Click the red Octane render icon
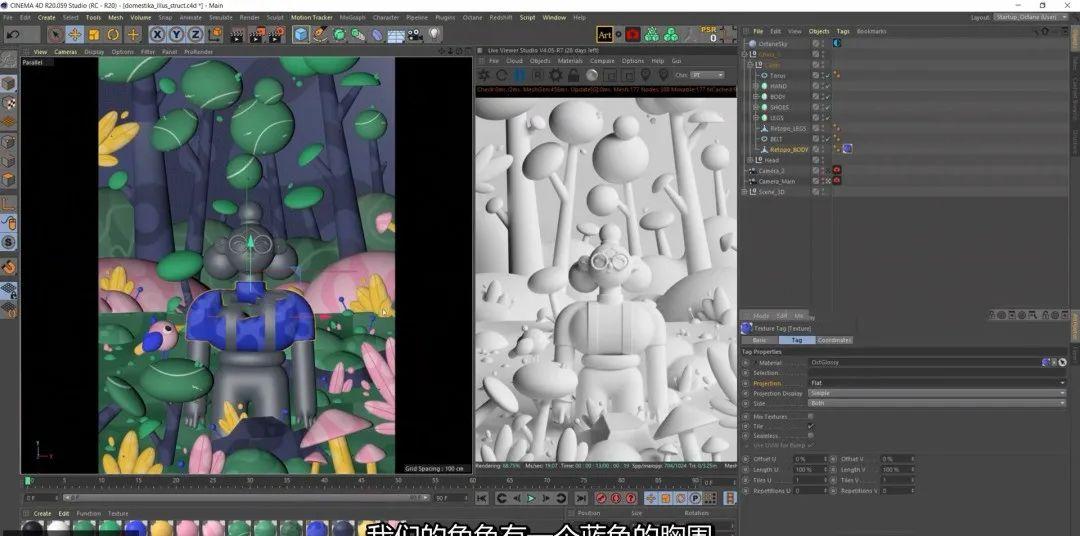This screenshot has width=1080, height=536. pyautogui.click(x=632, y=34)
